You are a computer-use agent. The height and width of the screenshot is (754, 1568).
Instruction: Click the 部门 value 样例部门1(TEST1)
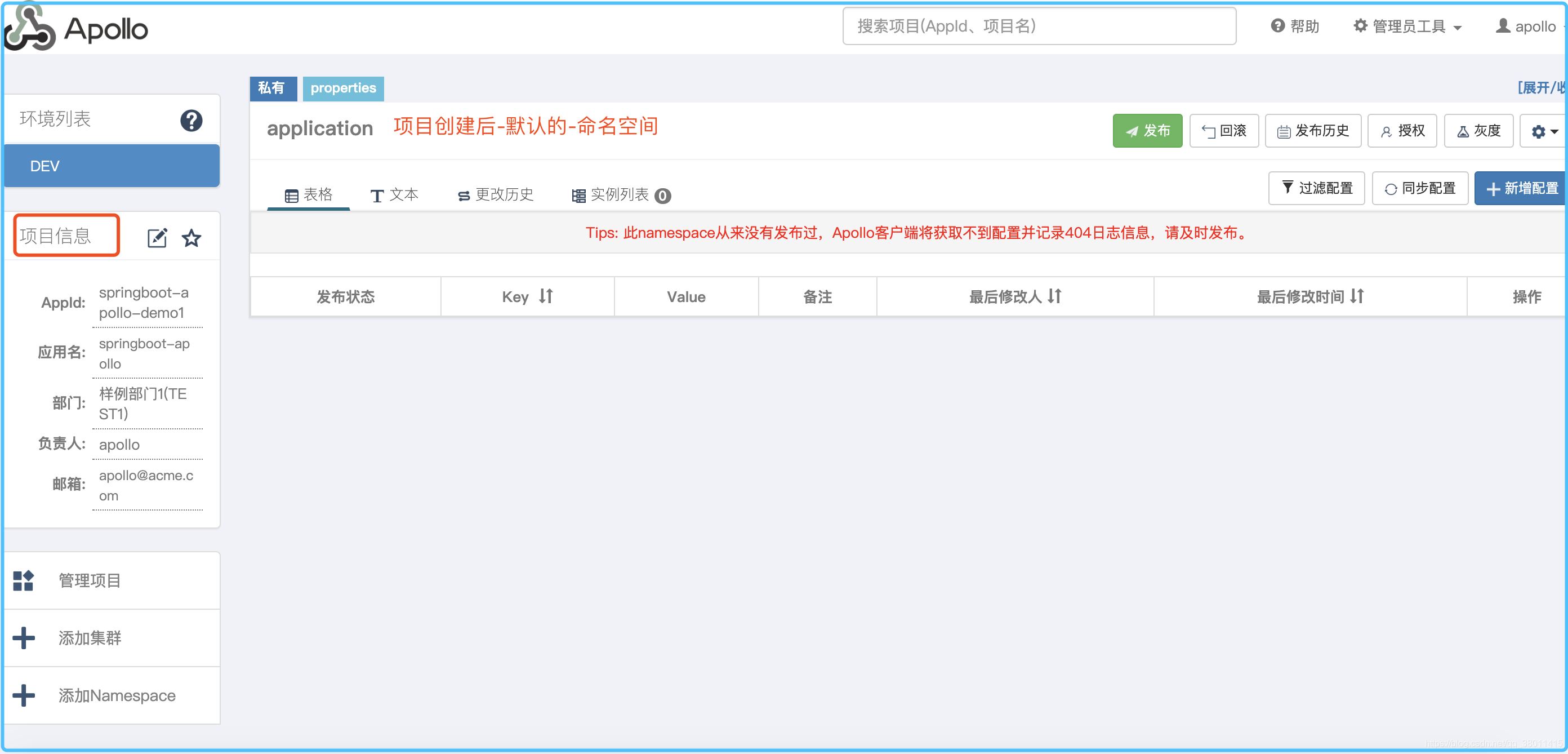click(143, 404)
